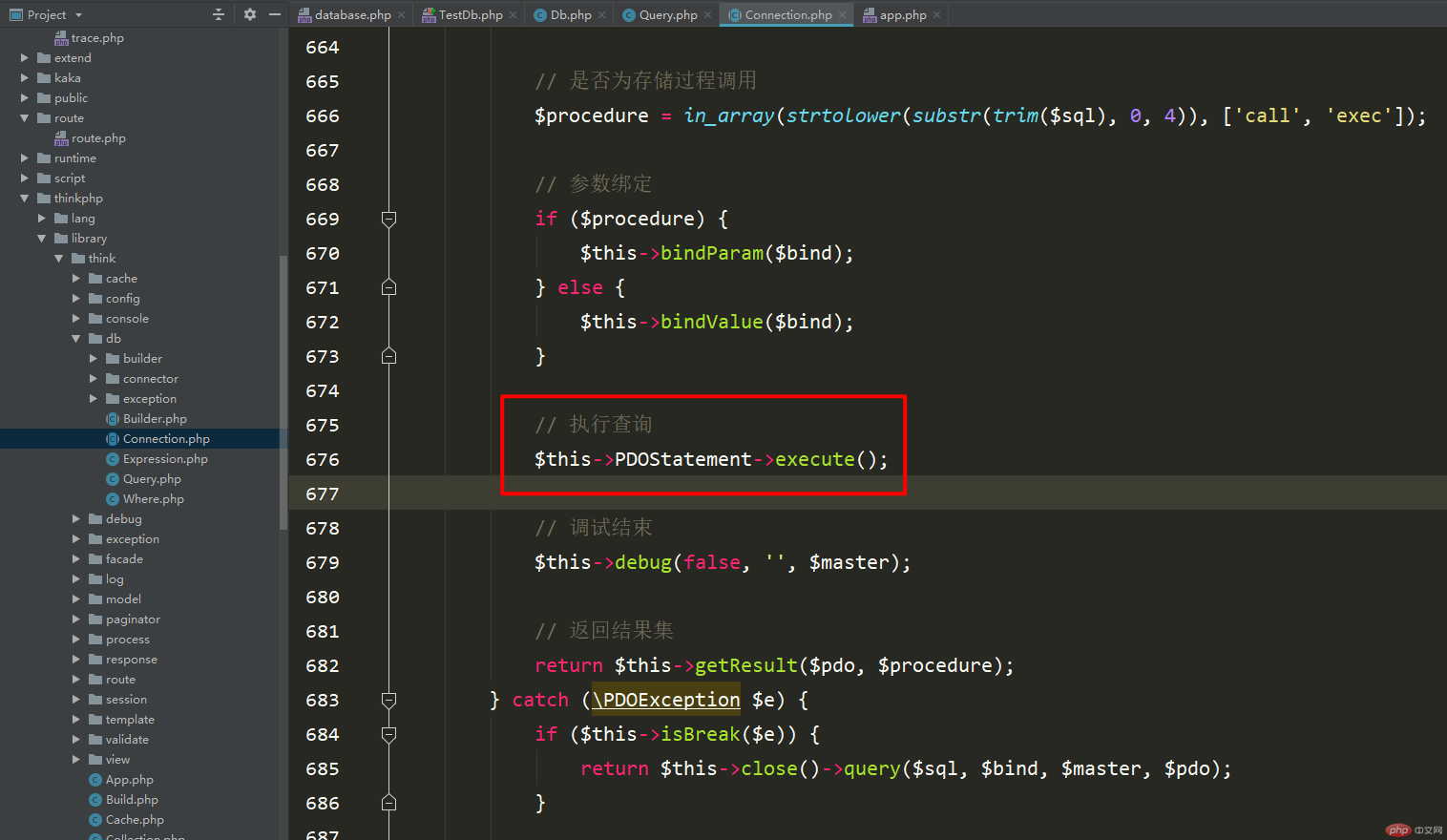Screen dimensions: 1447x840
Task: Select the paginator folder
Action: click(x=133, y=619)
